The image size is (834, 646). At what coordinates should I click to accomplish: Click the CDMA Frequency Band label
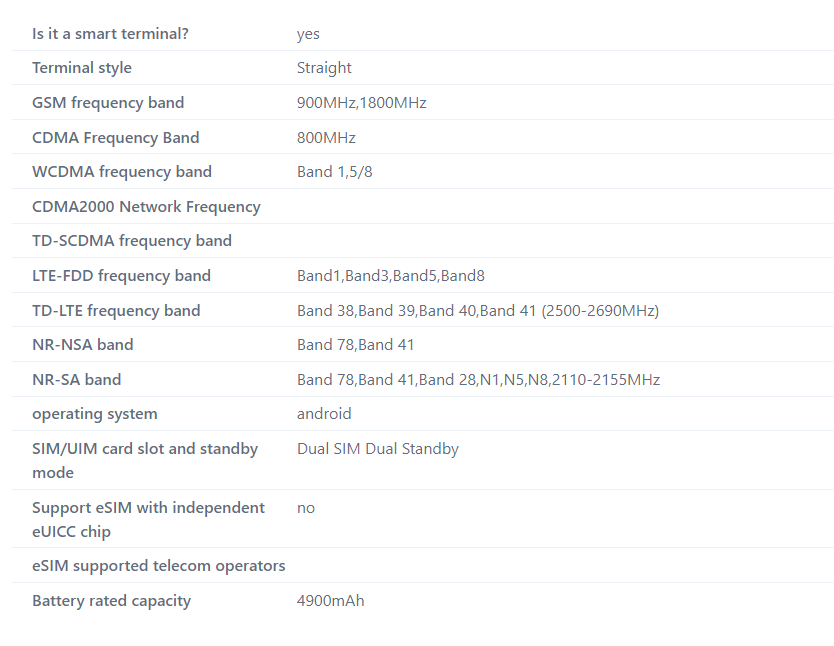[x=115, y=137]
